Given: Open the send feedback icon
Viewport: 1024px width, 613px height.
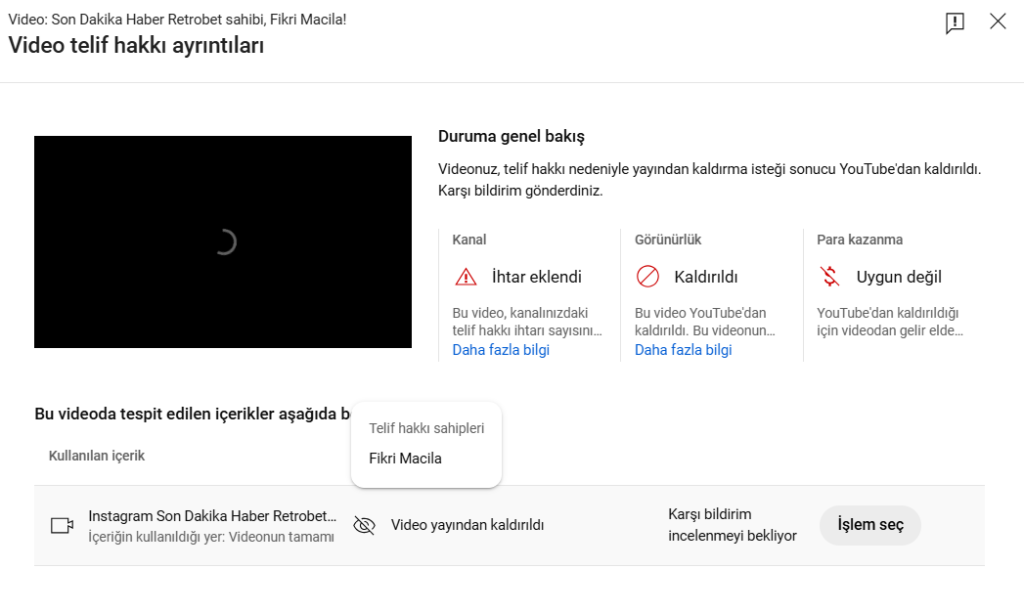Looking at the screenshot, I should point(955,23).
